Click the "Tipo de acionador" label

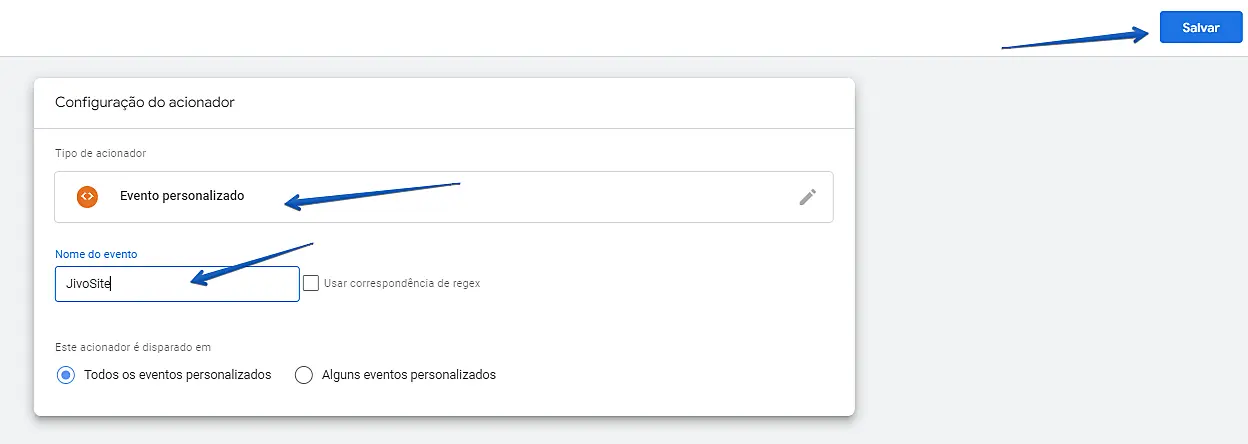[x=100, y=153]
